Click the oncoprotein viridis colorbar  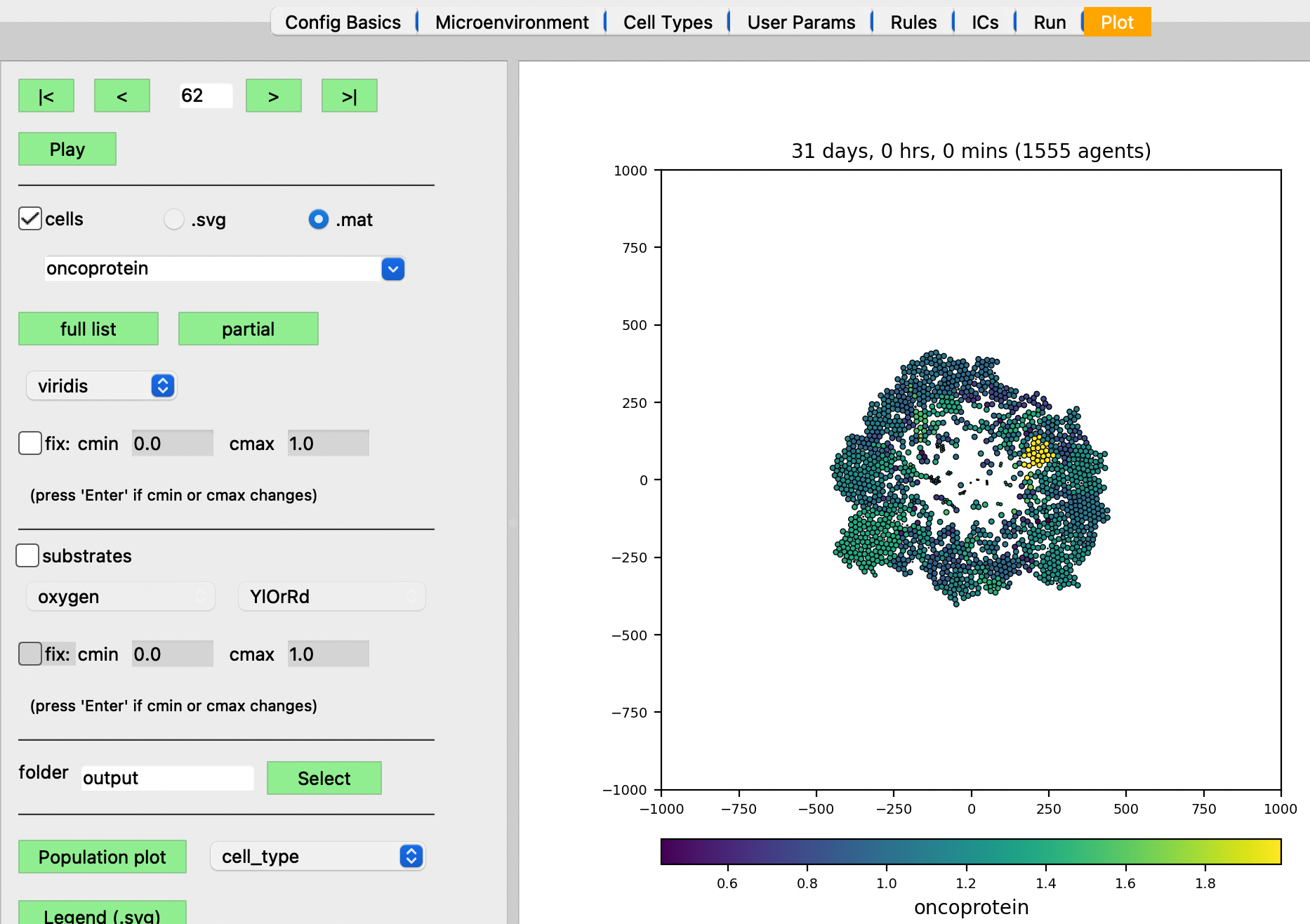971,851
